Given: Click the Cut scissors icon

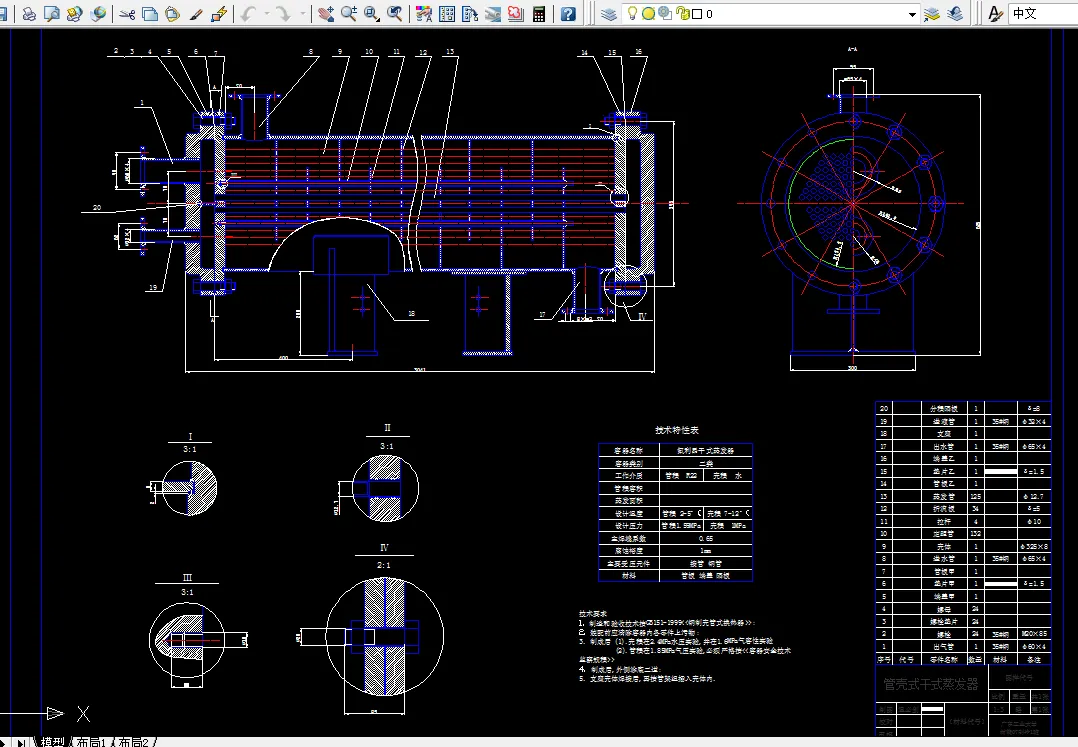Looking at the screenshot, I should point(126,13).
